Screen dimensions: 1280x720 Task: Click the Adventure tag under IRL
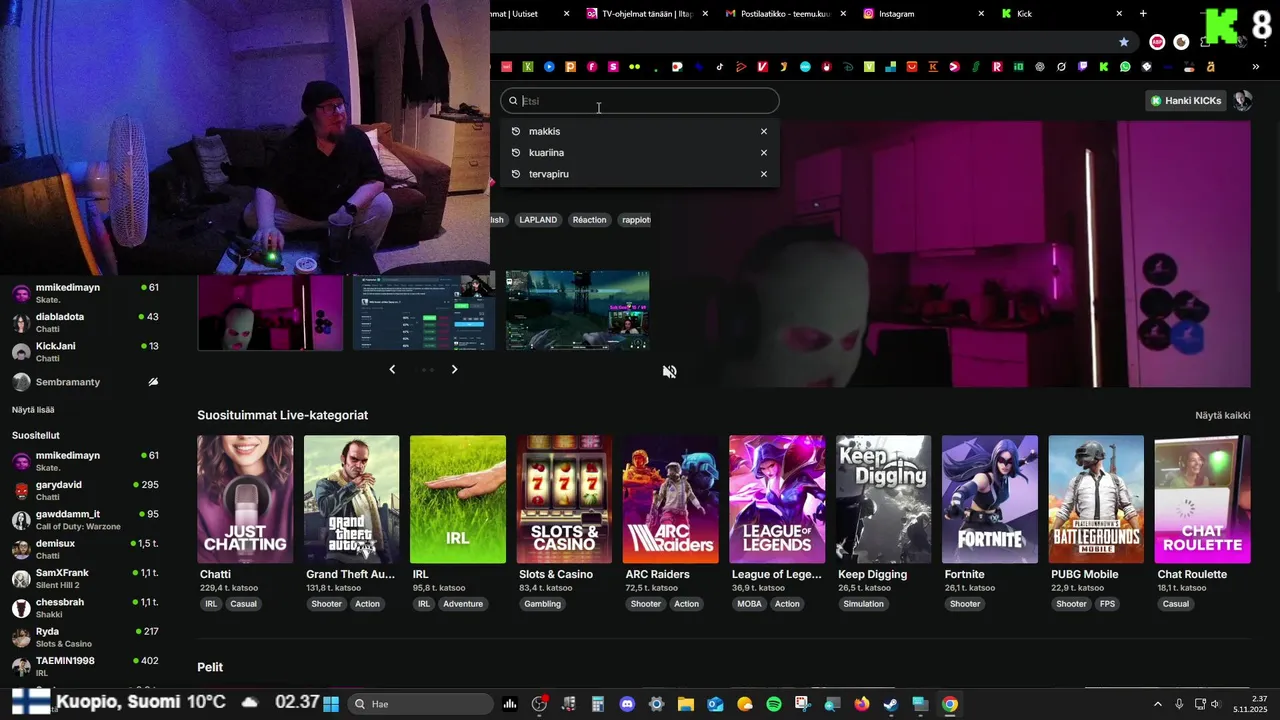point(463,604)
